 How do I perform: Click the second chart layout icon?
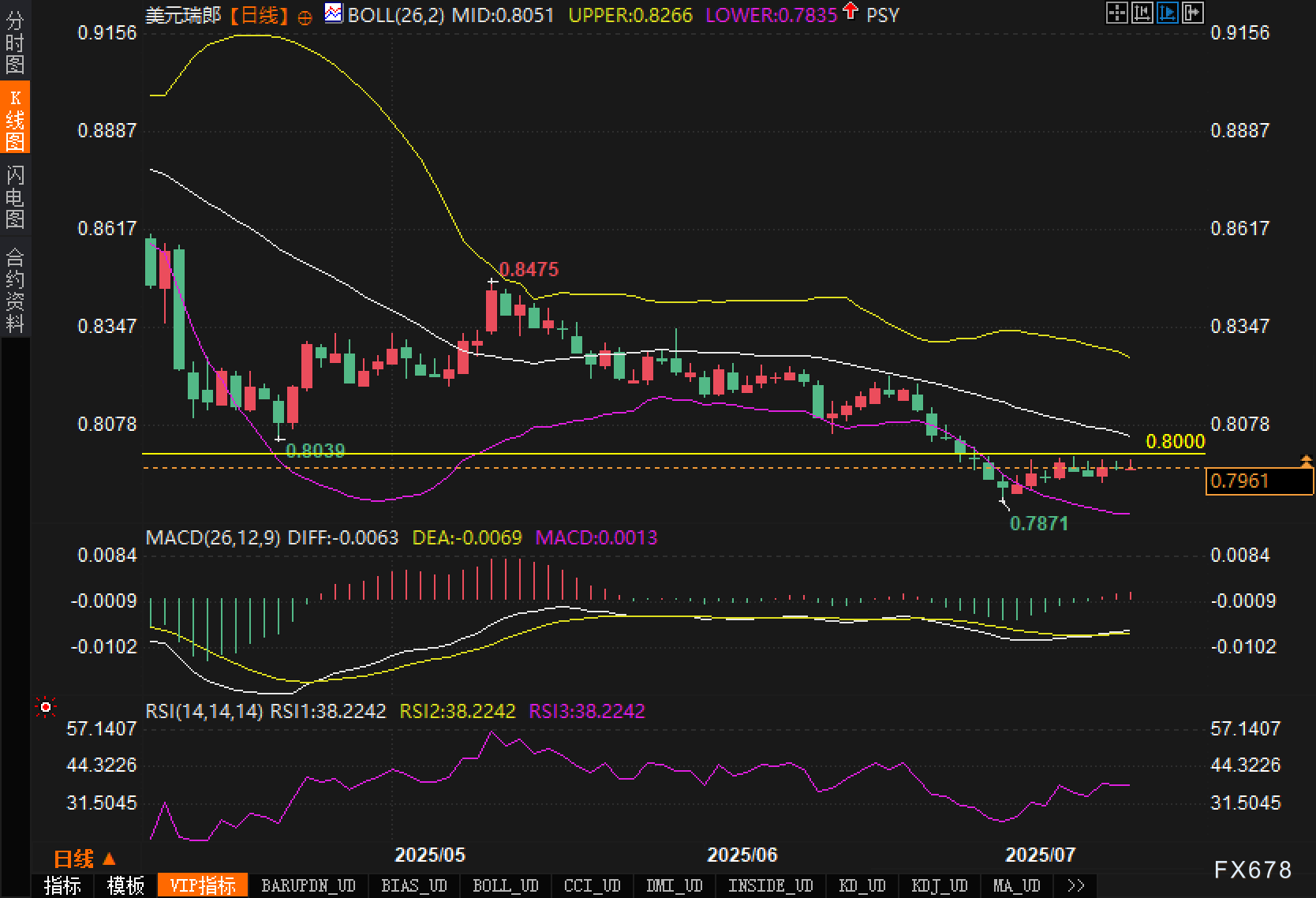1142,13
